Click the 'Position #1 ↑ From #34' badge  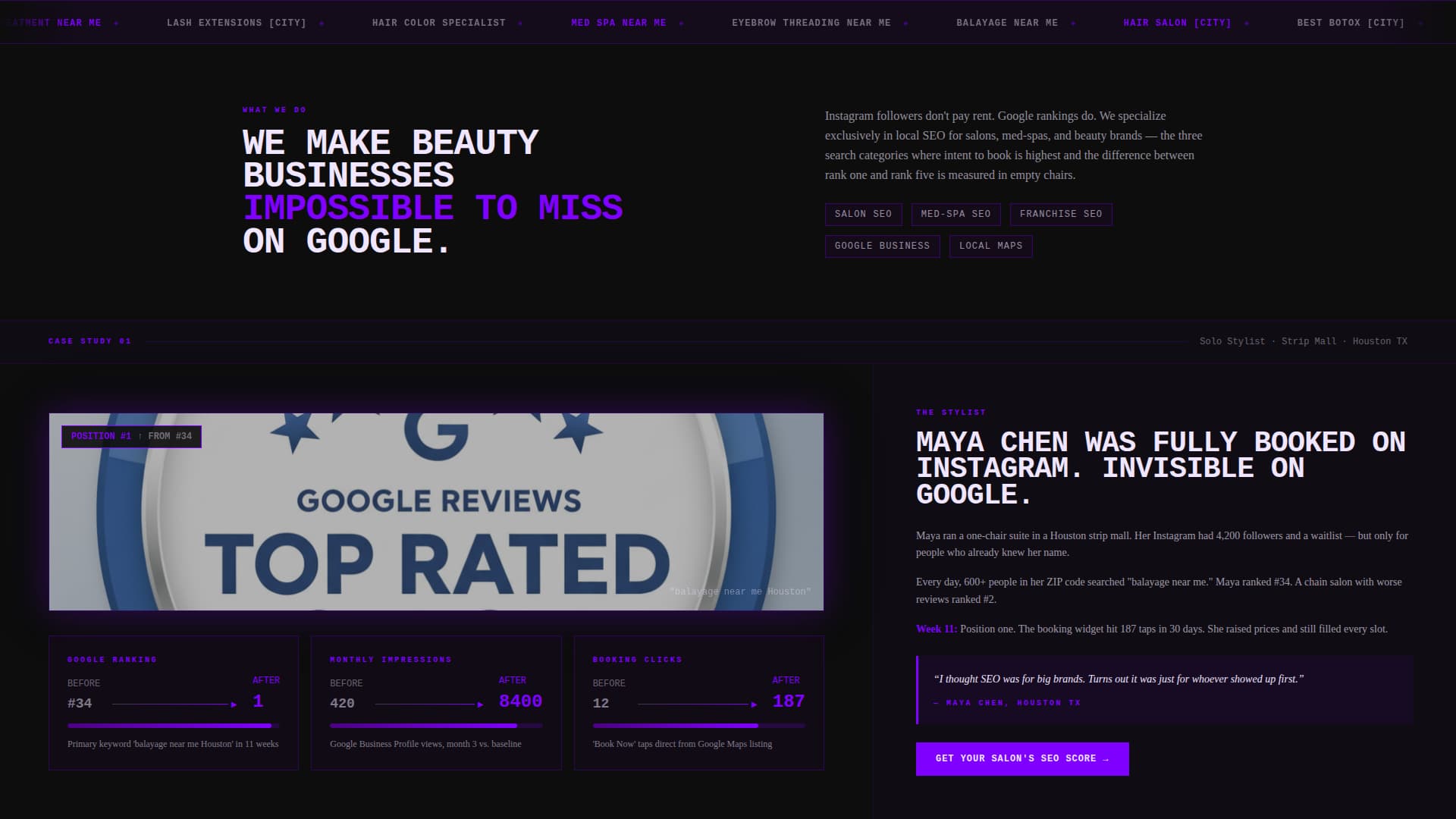point(131,436)
